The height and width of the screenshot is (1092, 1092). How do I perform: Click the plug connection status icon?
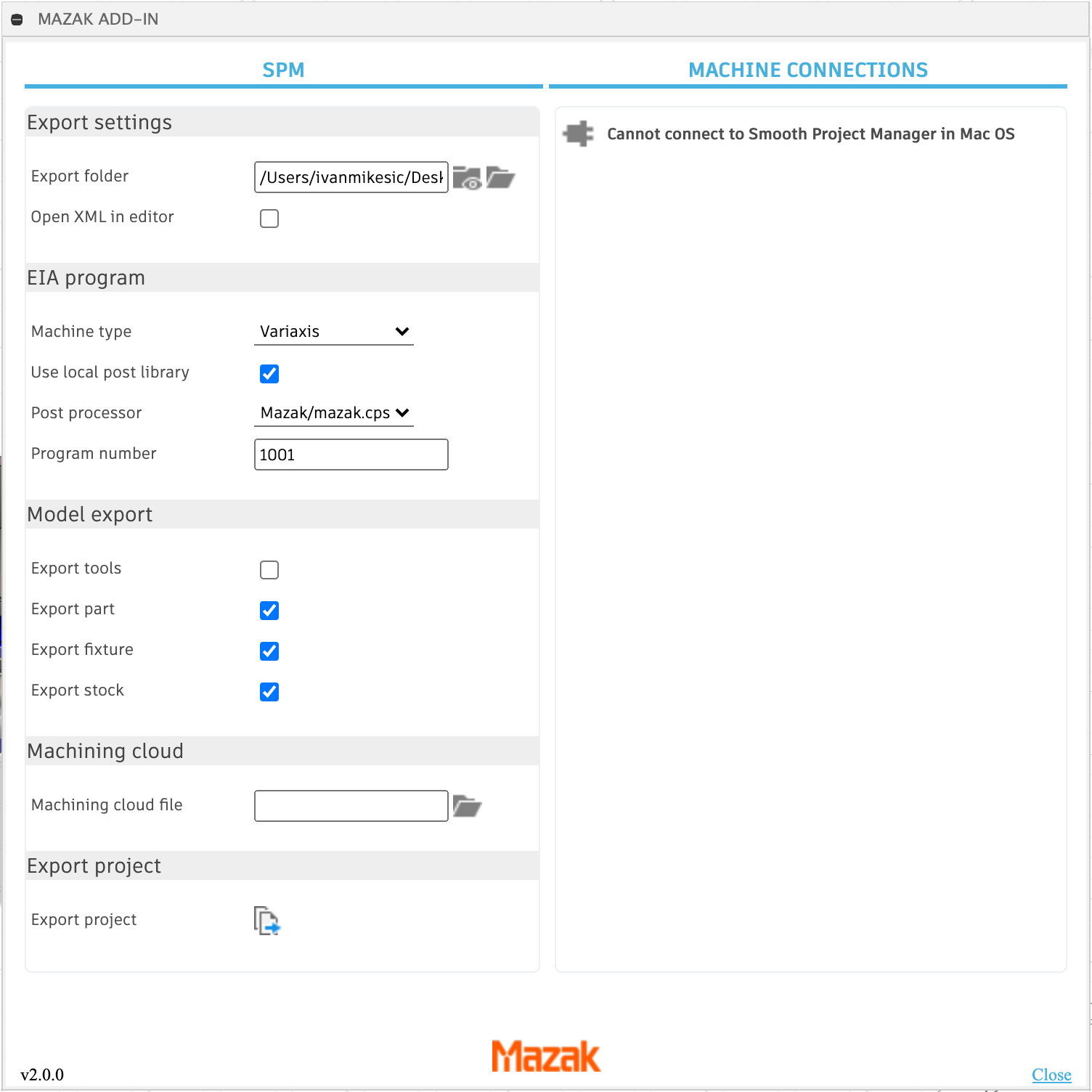(x=579, y=134)
